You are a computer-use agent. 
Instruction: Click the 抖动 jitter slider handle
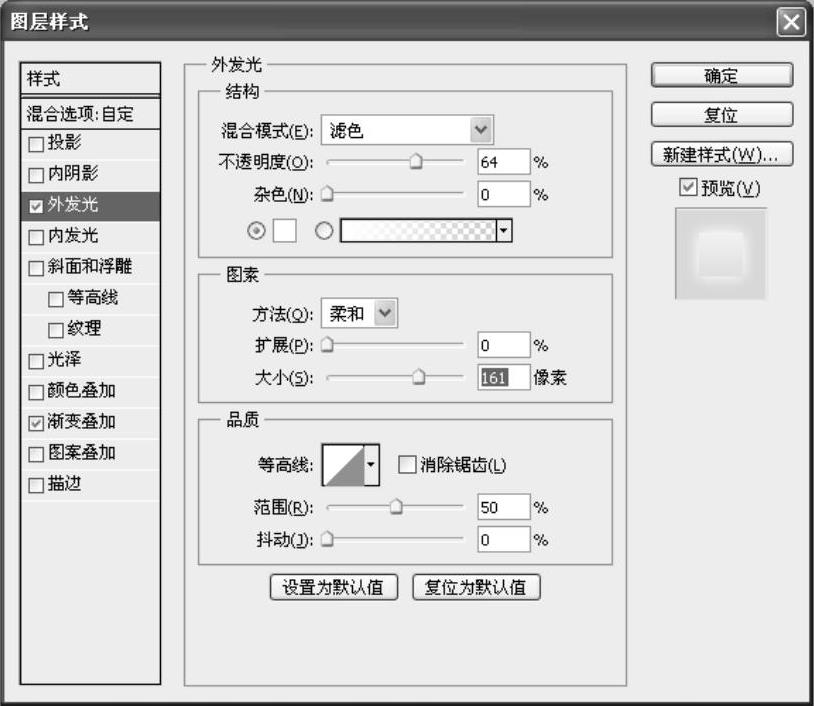click(327, 539)
